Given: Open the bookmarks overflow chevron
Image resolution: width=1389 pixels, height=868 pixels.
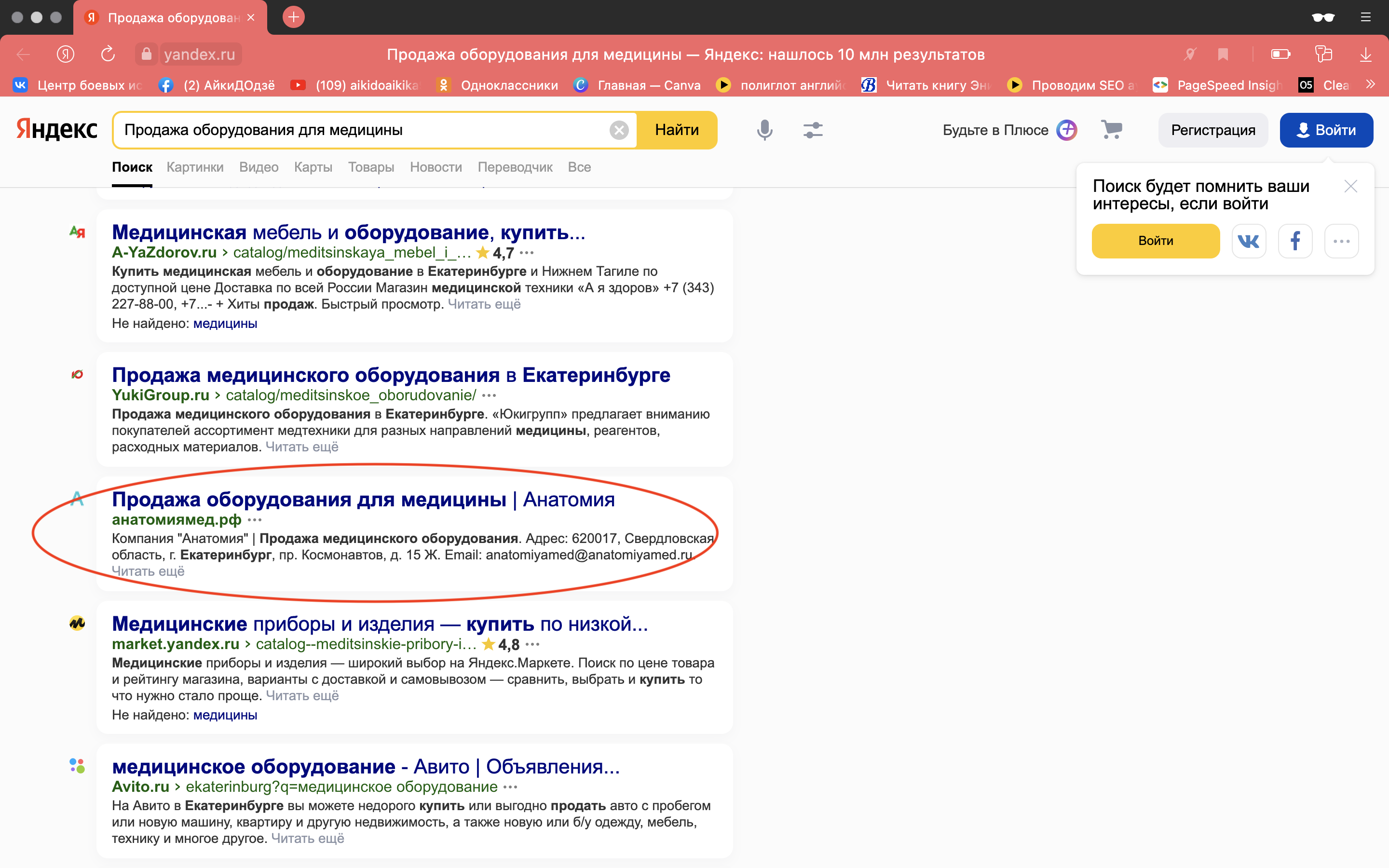Looking at the screenshot, I should coord(1371,84).
